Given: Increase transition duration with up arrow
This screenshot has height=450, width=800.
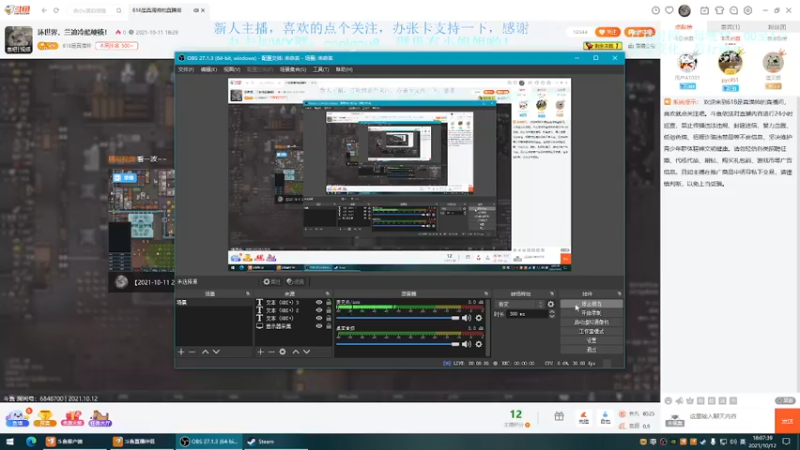Looking at the screenshot, I should tap(552, 312).
